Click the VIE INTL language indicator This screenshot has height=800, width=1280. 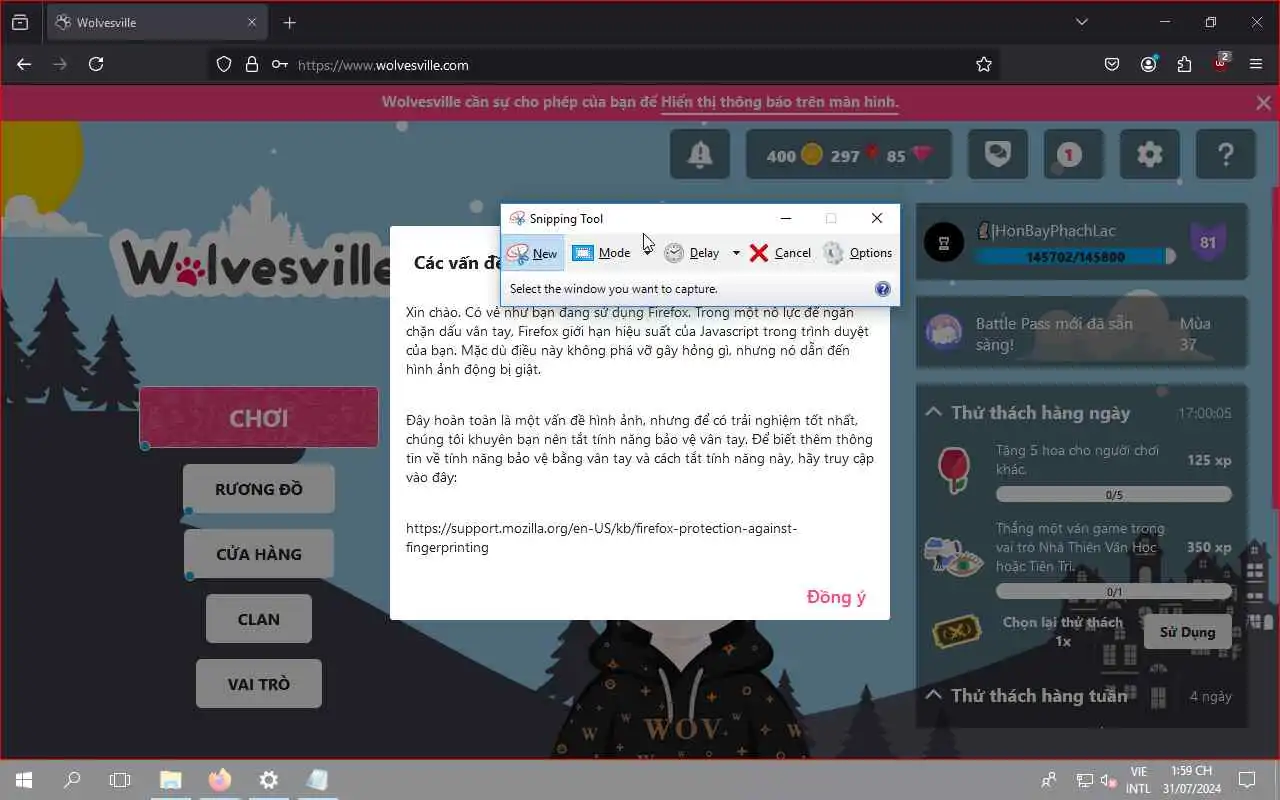tap(1138, 780)
